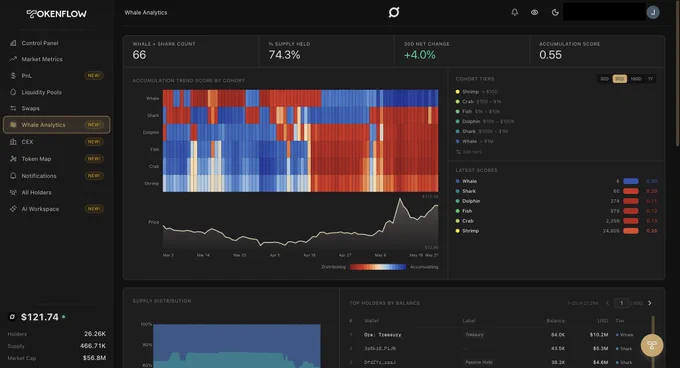Viewport: 680px width, 368px height.
Task: Go to previous page of top holders
Action: (x=608, y=303)
